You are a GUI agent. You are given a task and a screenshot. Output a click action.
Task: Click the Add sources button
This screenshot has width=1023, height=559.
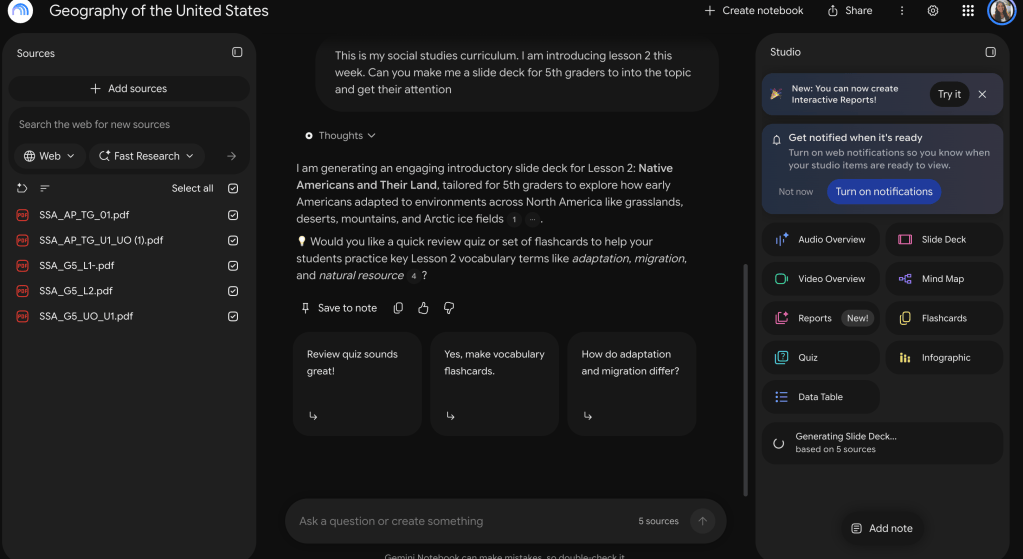(129, 89)
